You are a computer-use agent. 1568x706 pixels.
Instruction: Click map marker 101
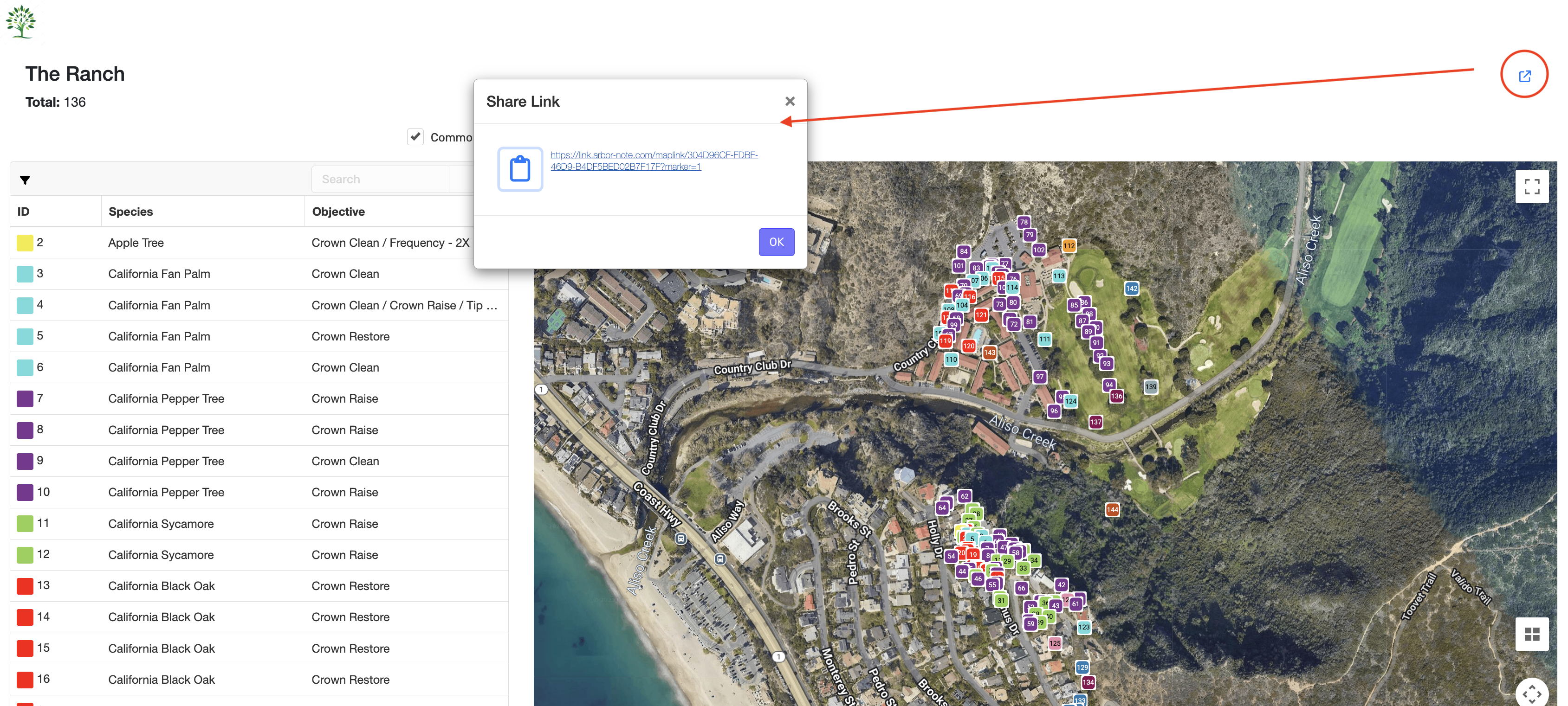point(959,266)
